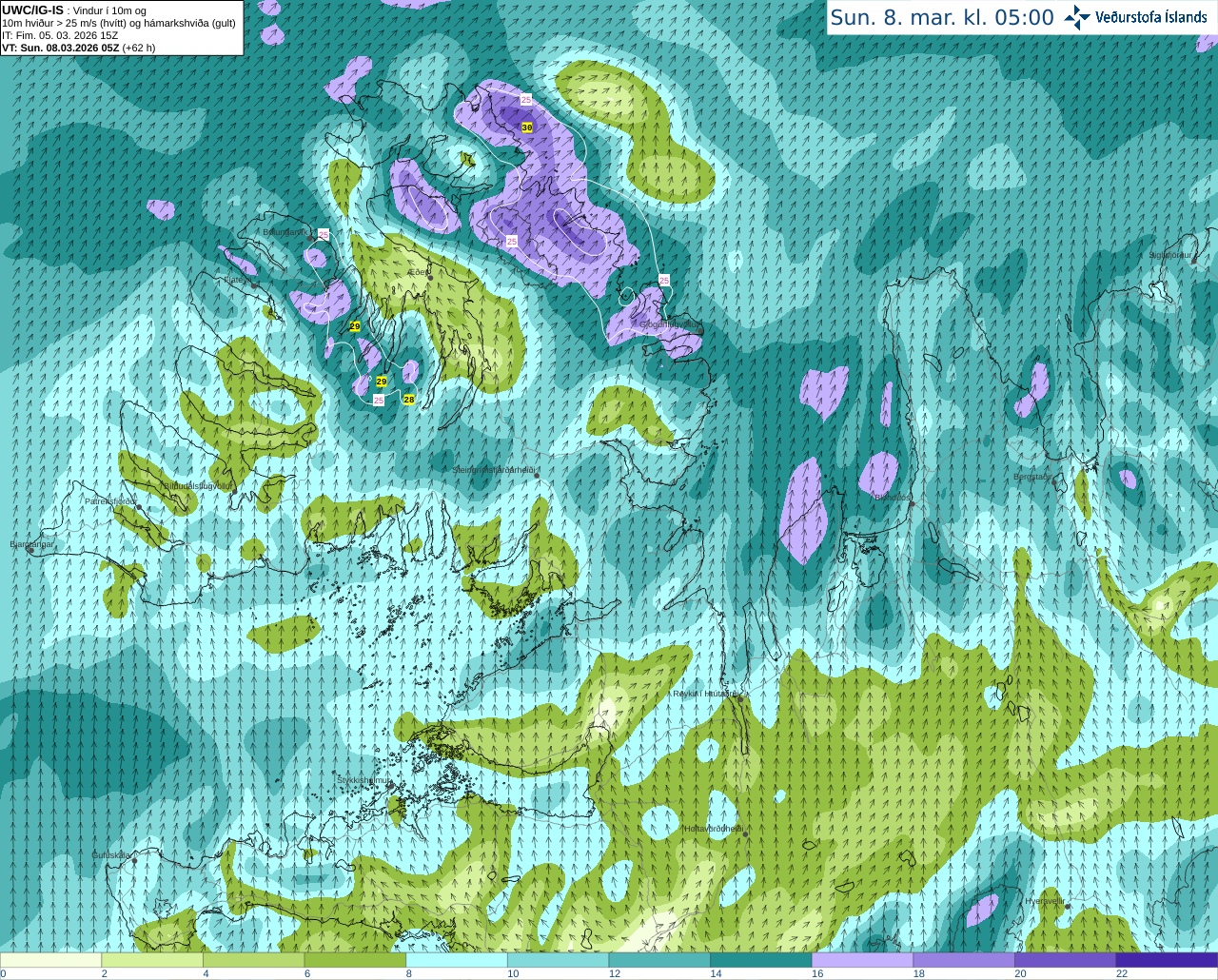Image resolution: width=1218 pixels, height=980 pixels.
Task: Click the '10m hviður > 25 m/s' description line
Action: [119, 23]
